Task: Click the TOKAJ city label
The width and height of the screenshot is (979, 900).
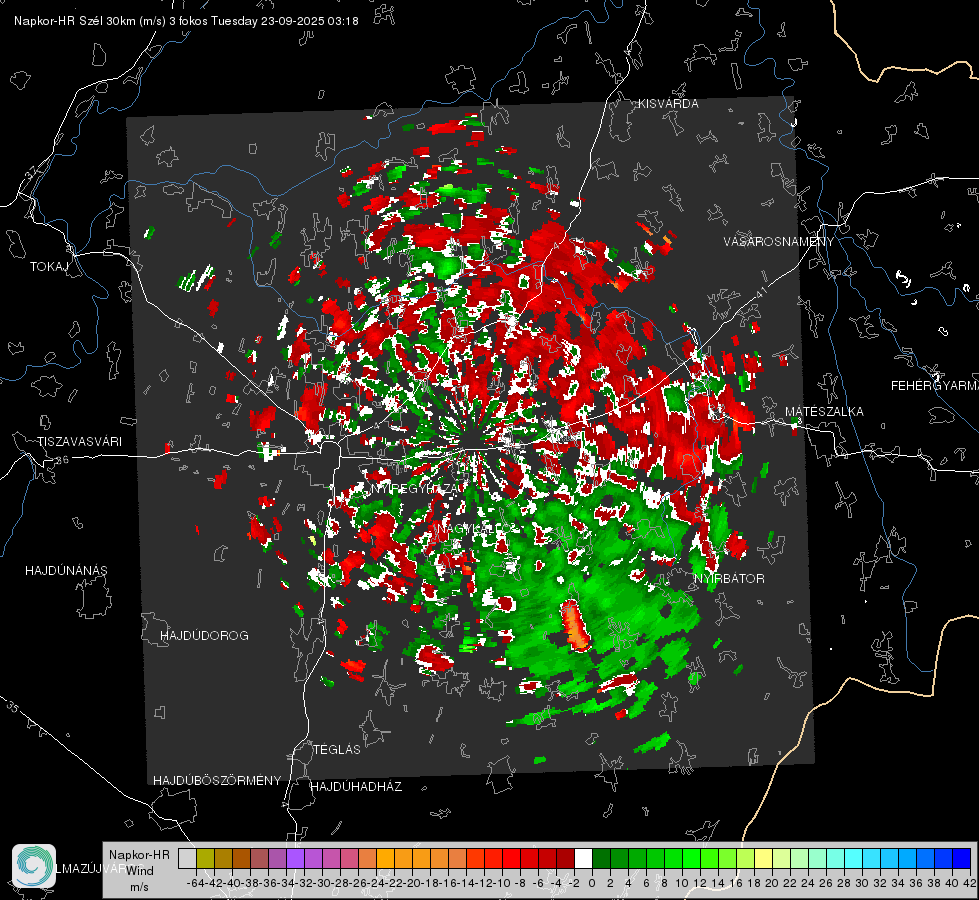Action: 49,267
